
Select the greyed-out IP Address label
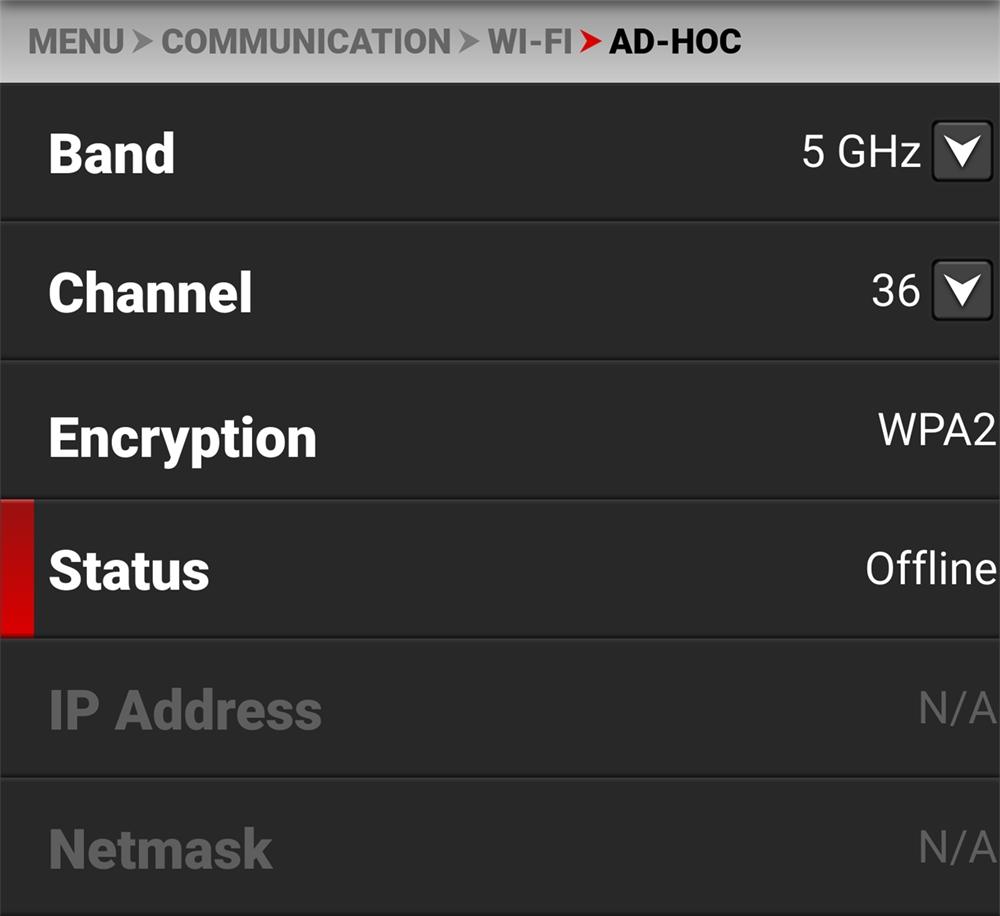pos(185,710)
